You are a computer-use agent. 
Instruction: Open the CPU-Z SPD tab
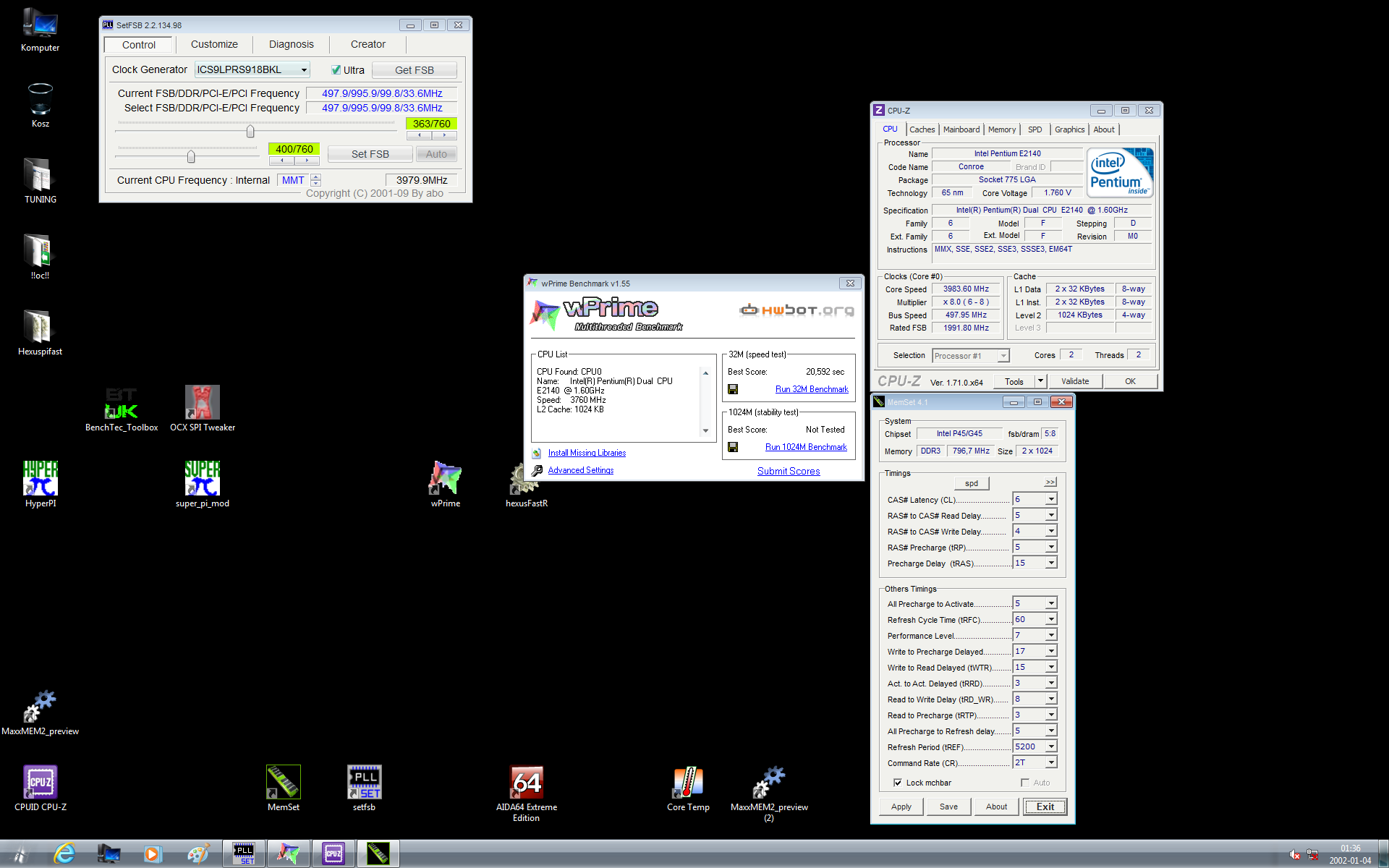click(1035, 129)
